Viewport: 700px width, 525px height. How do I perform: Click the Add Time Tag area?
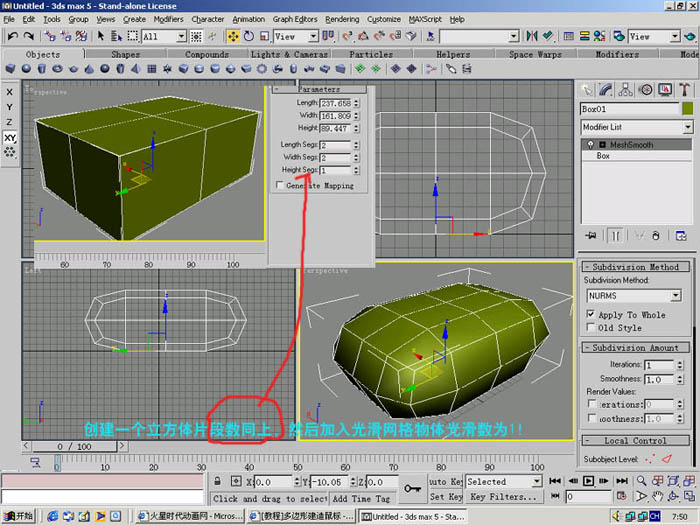(362, 498)
